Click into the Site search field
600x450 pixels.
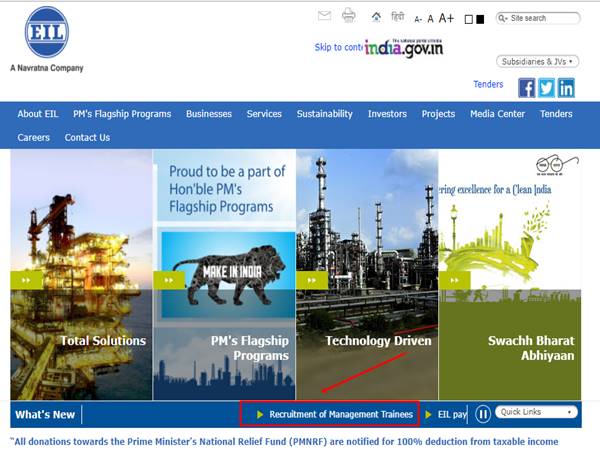tap(538, 18)
